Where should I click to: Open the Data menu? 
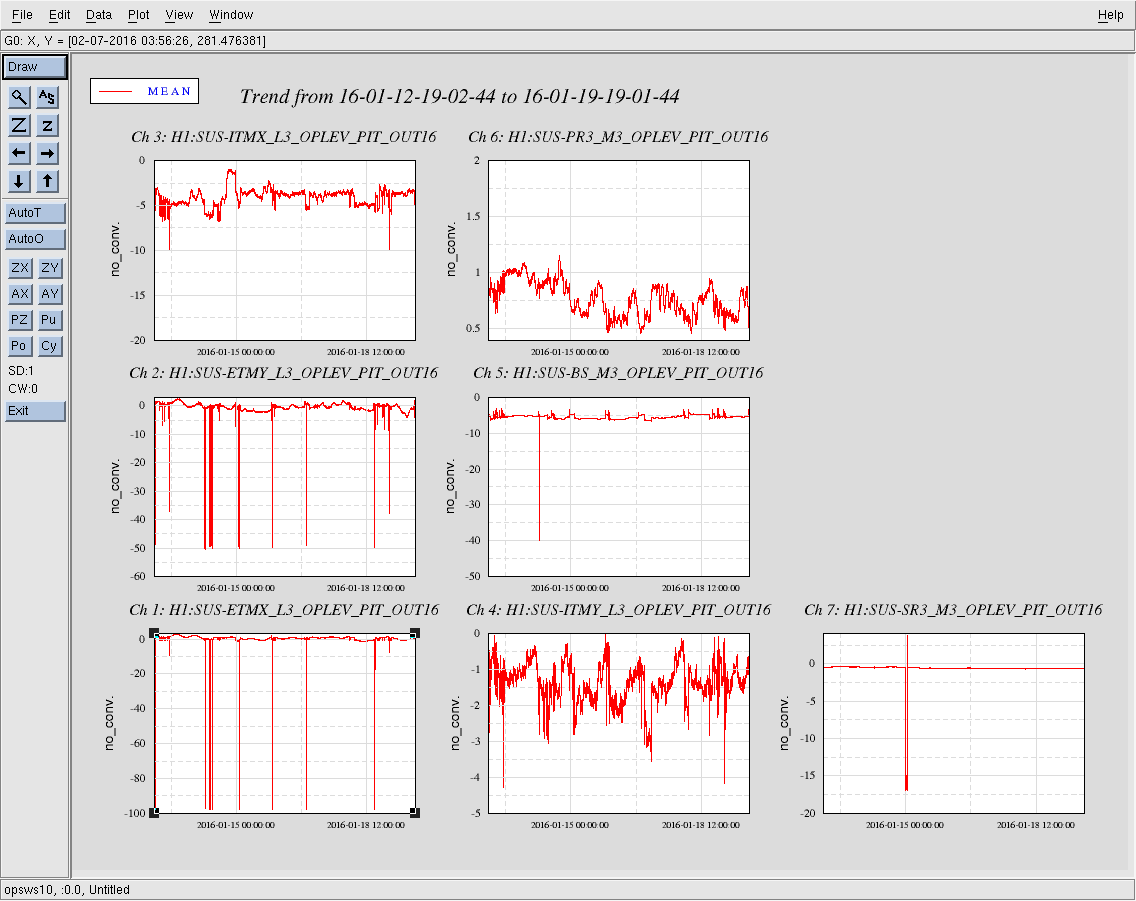[x=99, y=15]
